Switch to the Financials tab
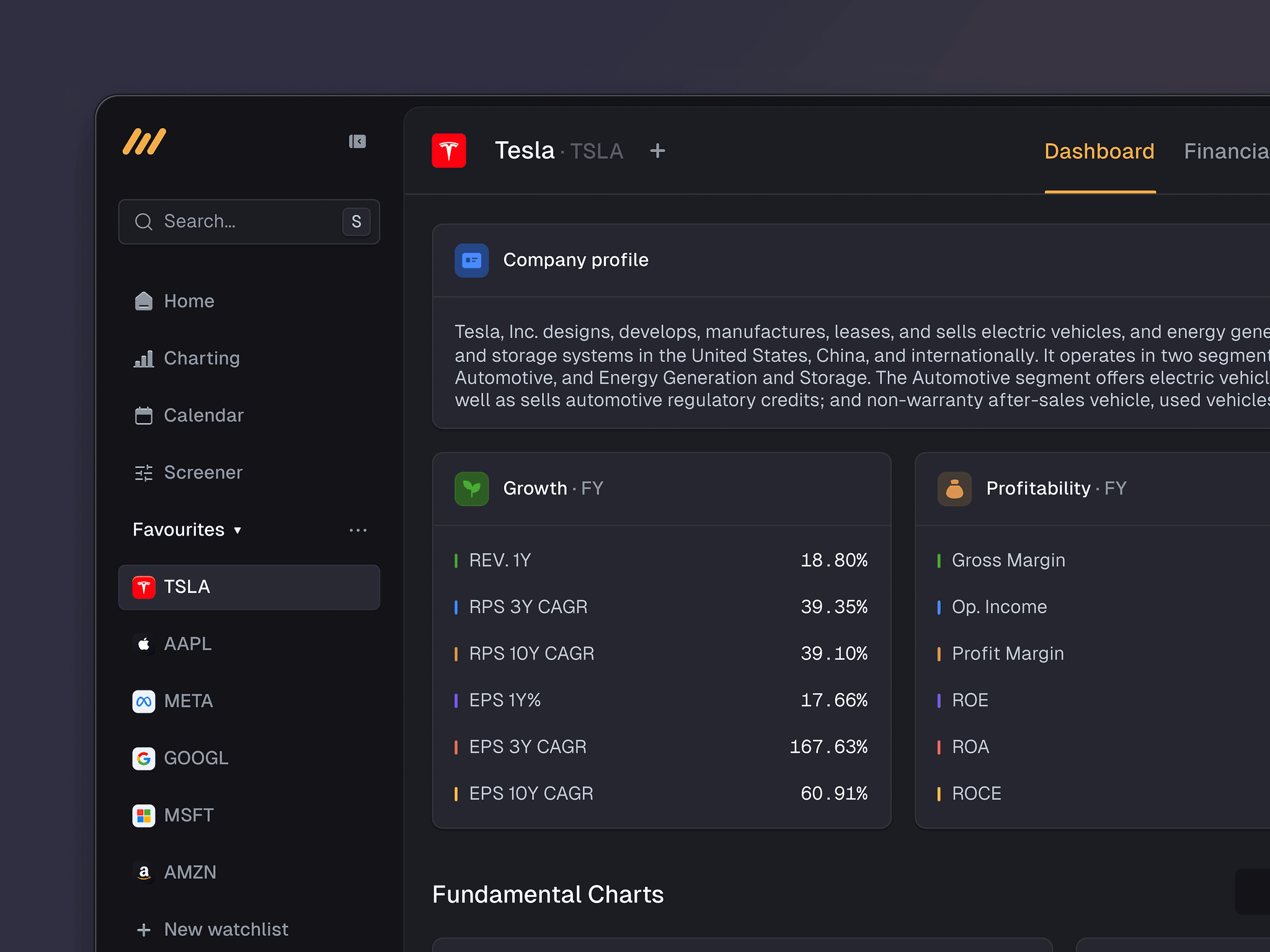This screenshot has width=1270, height=952. click(1225, 152)
